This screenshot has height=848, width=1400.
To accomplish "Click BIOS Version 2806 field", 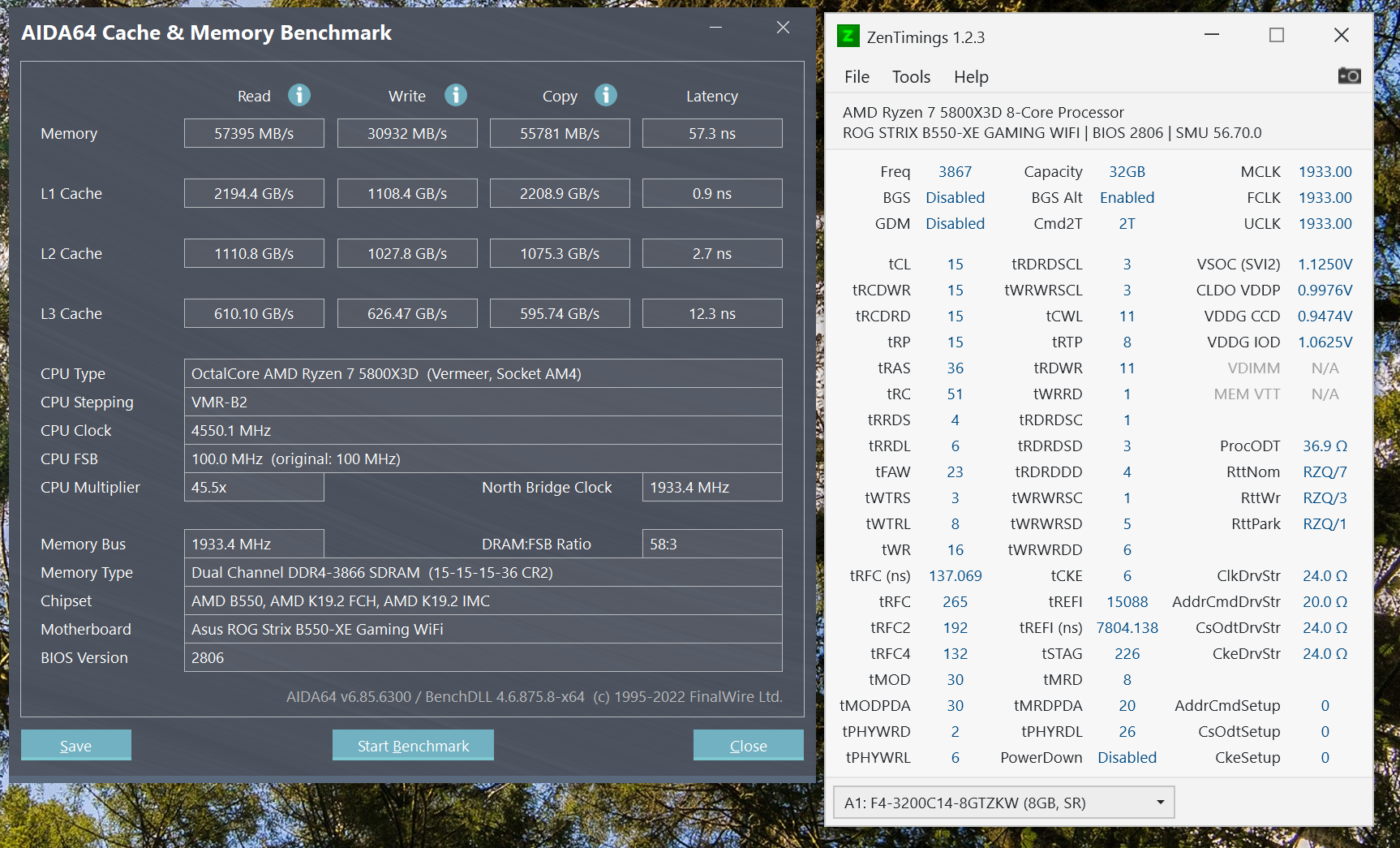I will tap(483, 657).
